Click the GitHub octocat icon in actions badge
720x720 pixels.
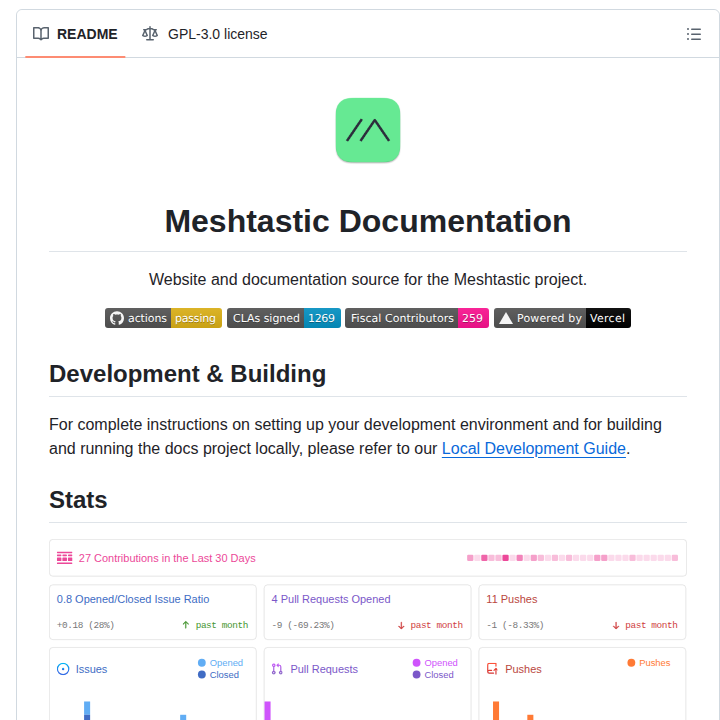point(117,318)
